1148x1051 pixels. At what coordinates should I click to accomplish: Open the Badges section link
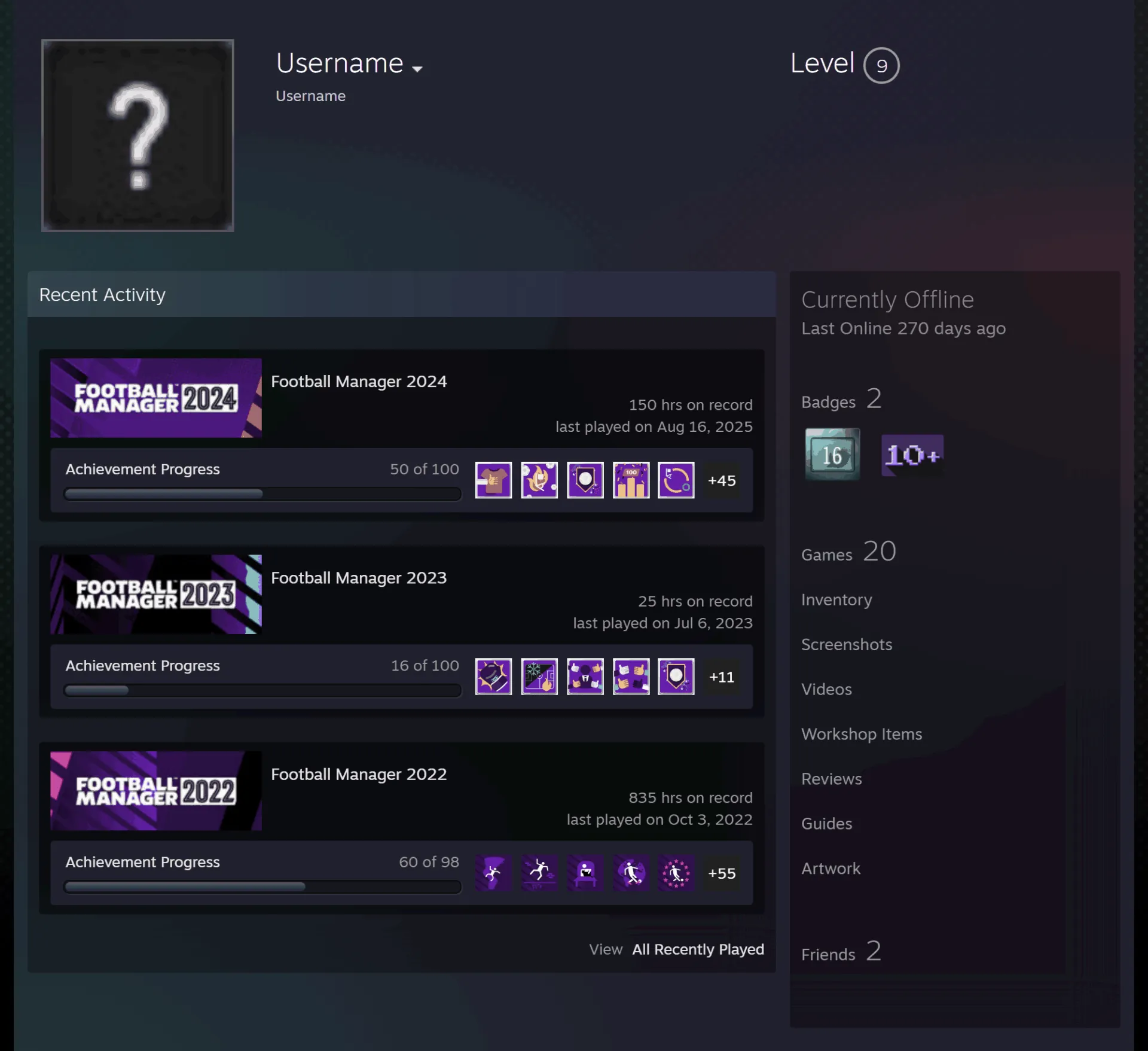pos(841,400)
